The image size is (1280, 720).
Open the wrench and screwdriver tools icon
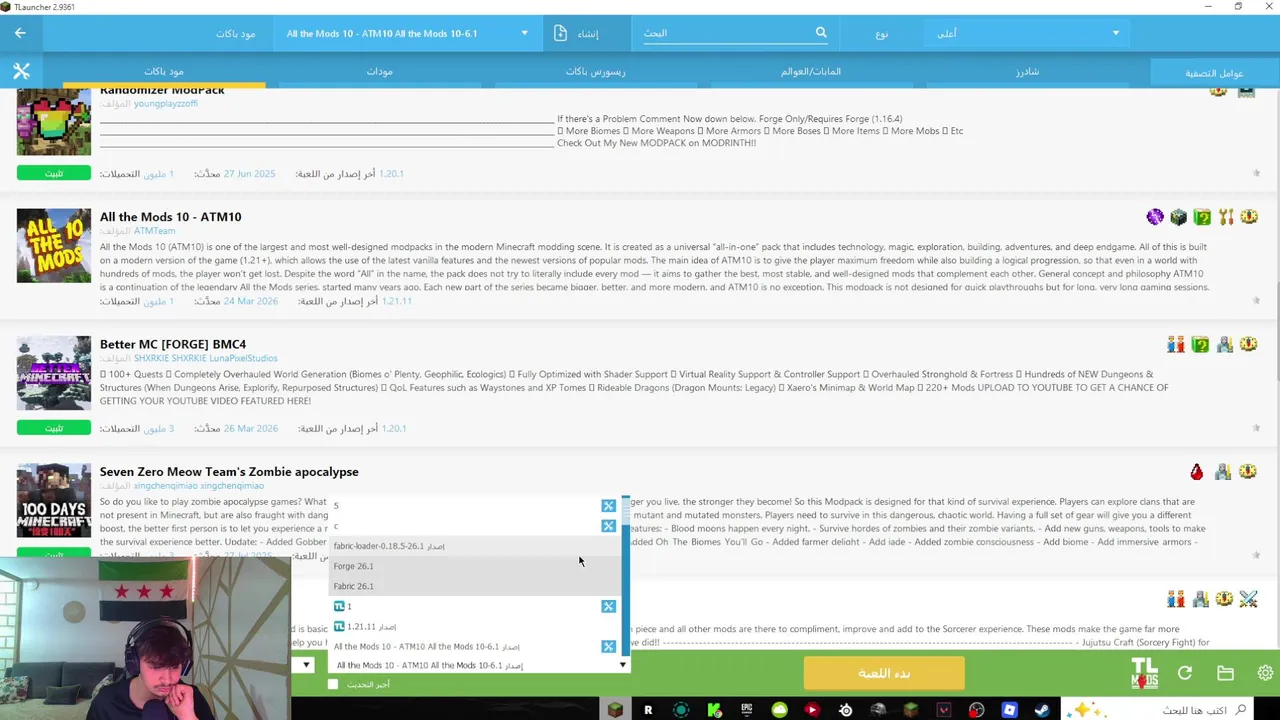(21, 71)
